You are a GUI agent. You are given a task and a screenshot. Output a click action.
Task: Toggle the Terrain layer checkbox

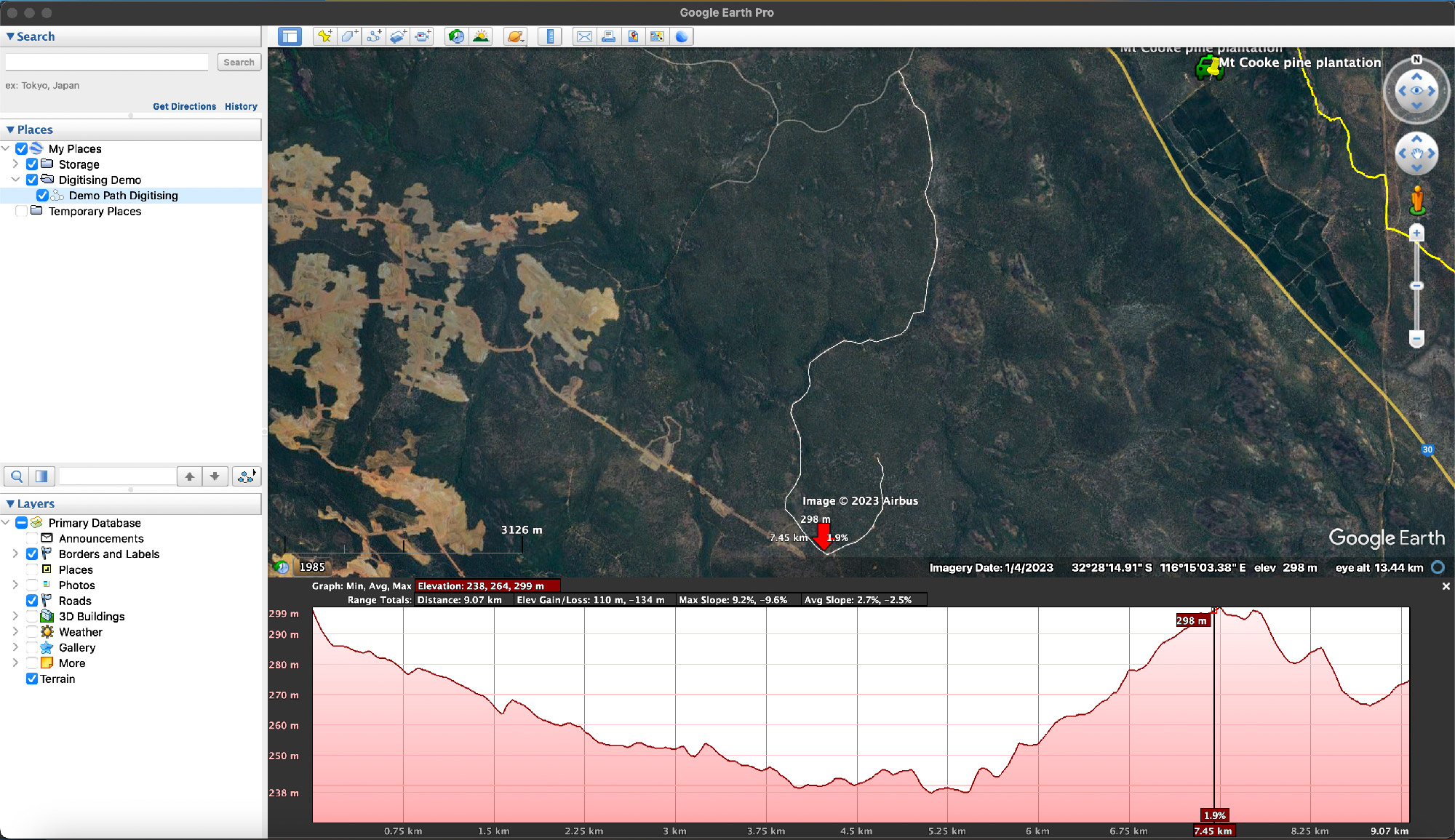tap(32, 679)
